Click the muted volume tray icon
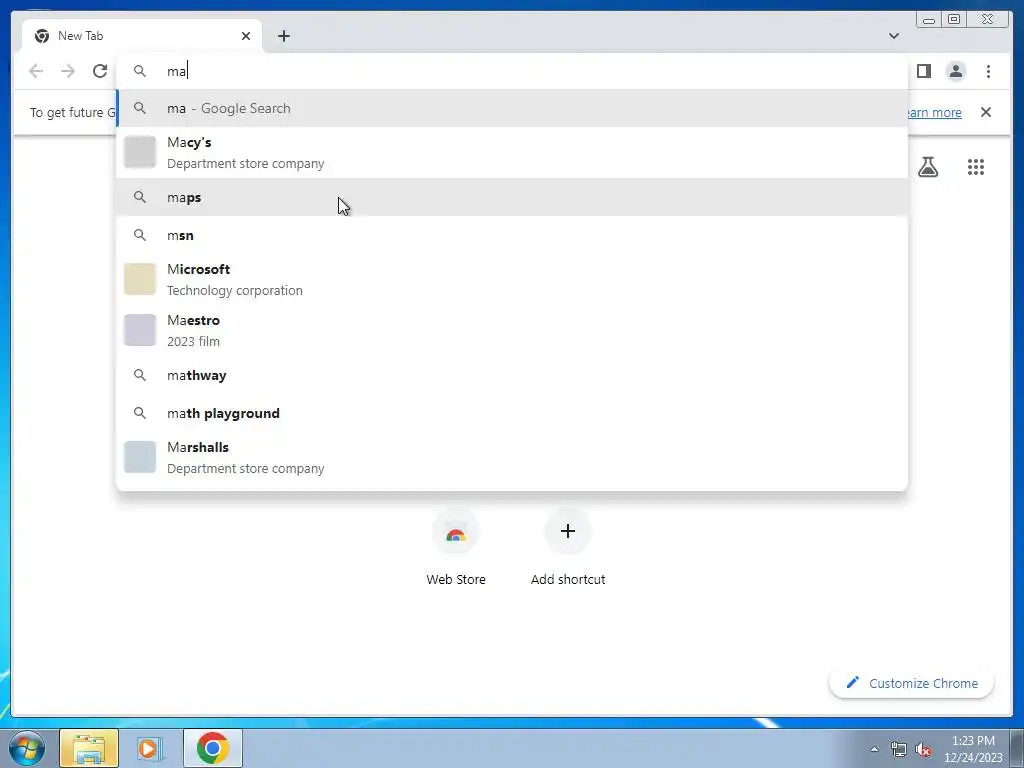 point(923,750)
